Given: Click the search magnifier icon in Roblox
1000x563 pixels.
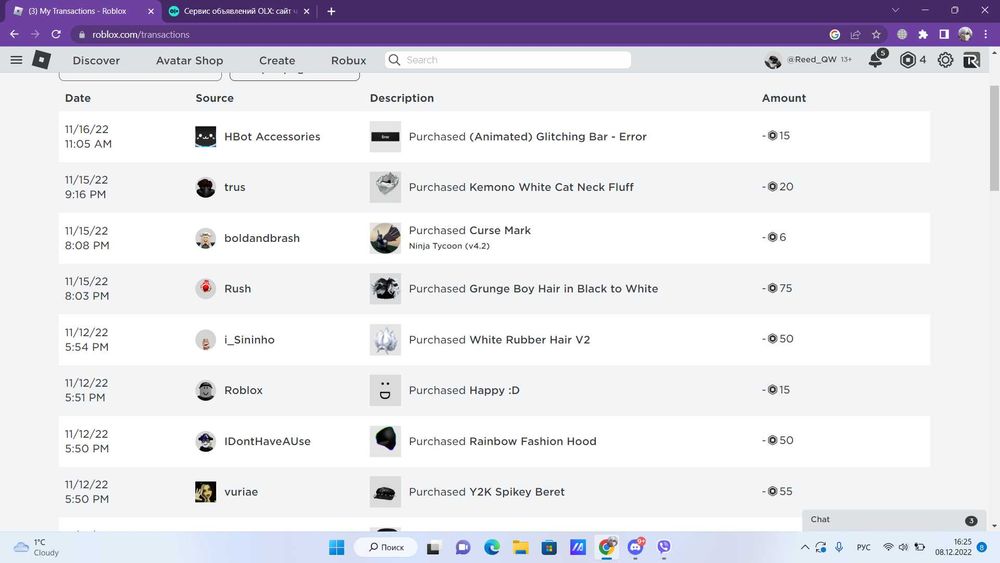Looking at the screenshot, I should click(x=395, y=60).
